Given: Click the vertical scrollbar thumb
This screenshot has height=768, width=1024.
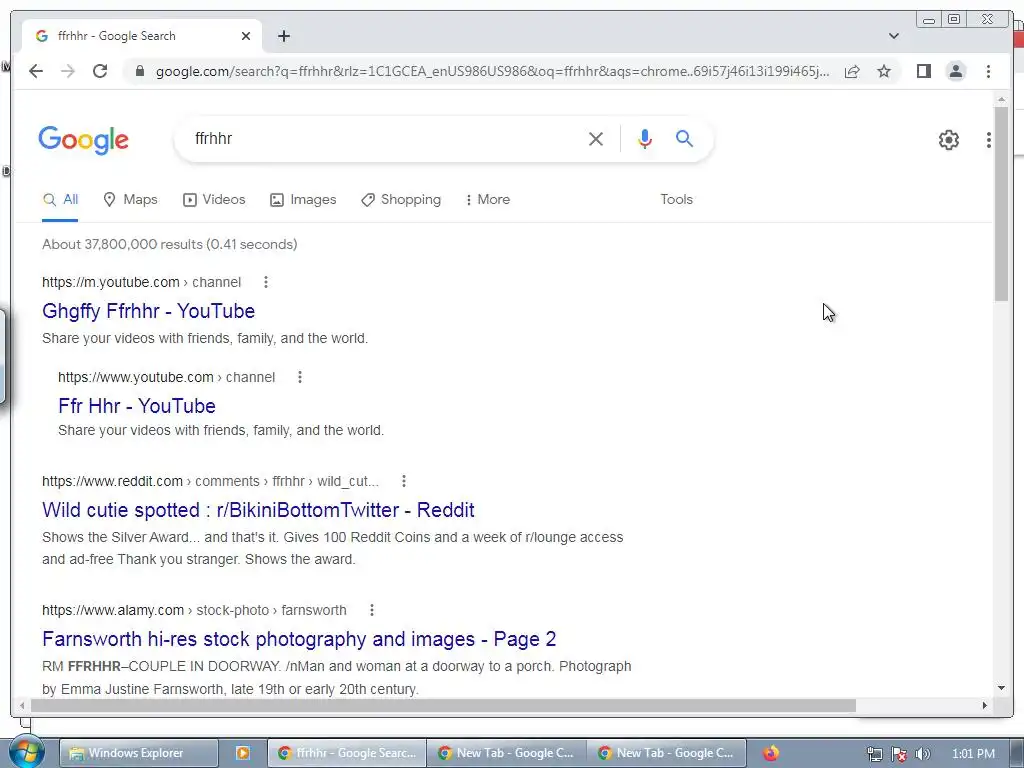Looking at the screenshot, I should tap(1001, 204).
